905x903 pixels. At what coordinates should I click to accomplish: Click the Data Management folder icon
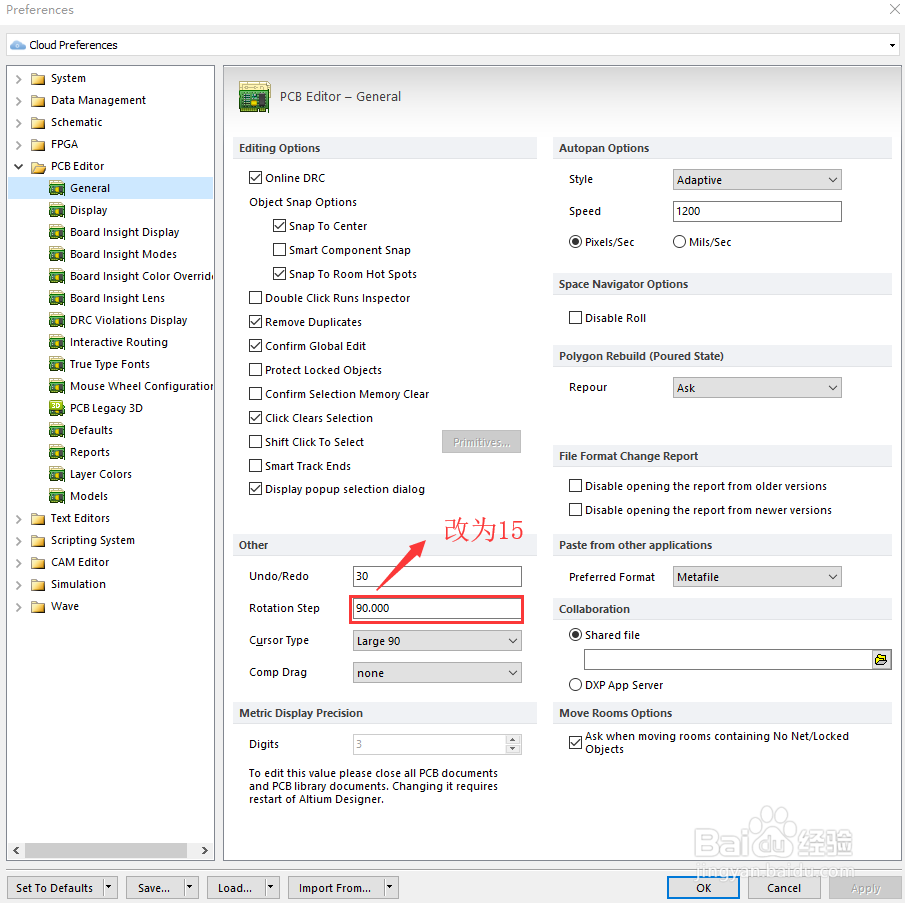38,100
